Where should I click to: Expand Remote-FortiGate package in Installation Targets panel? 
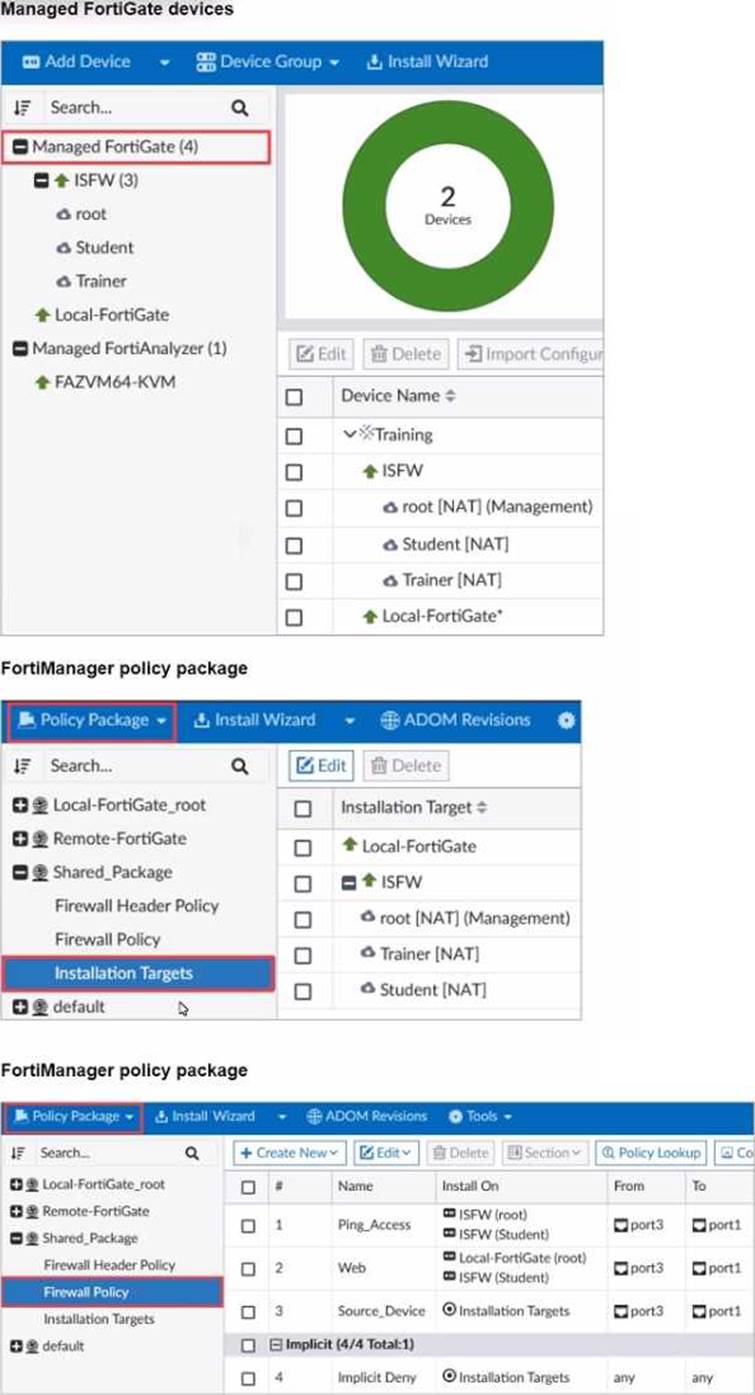(19, 839)
